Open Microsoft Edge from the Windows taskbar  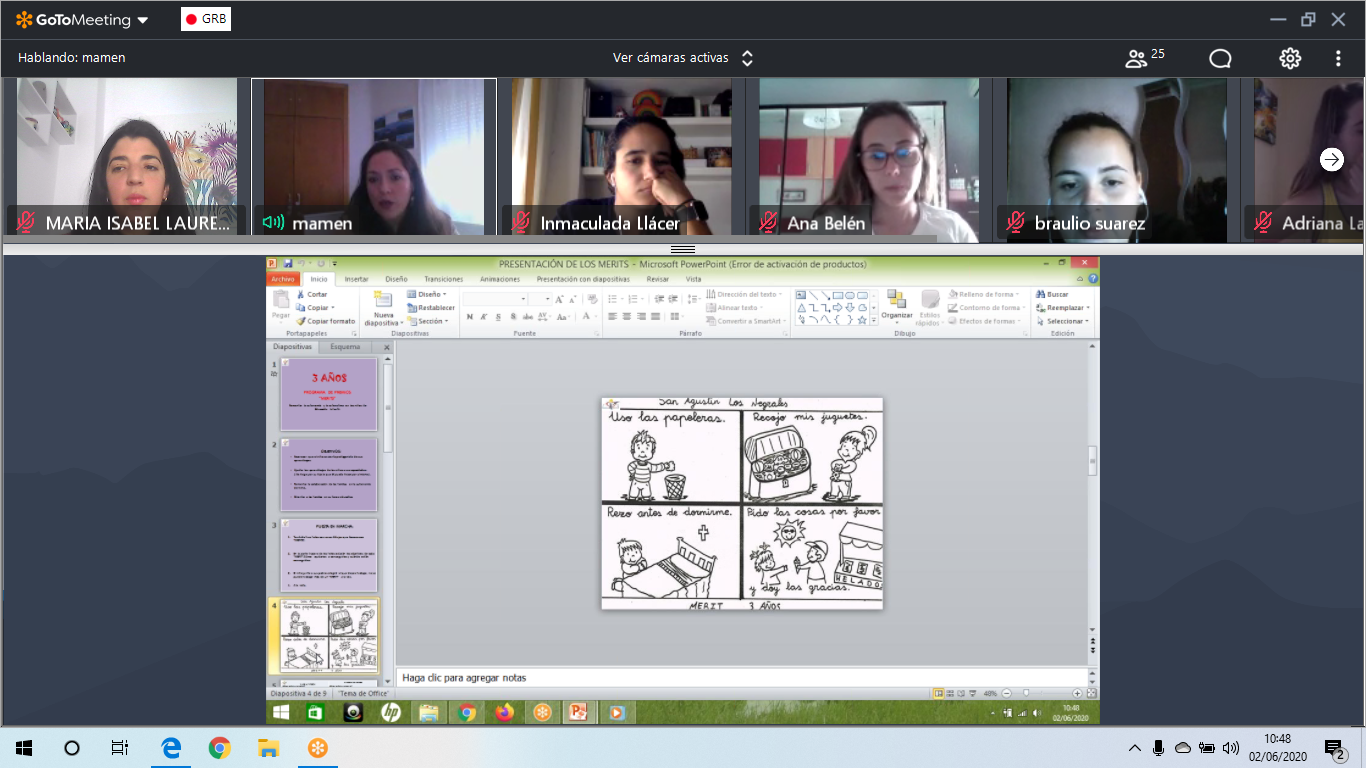(x=171, y=748)
